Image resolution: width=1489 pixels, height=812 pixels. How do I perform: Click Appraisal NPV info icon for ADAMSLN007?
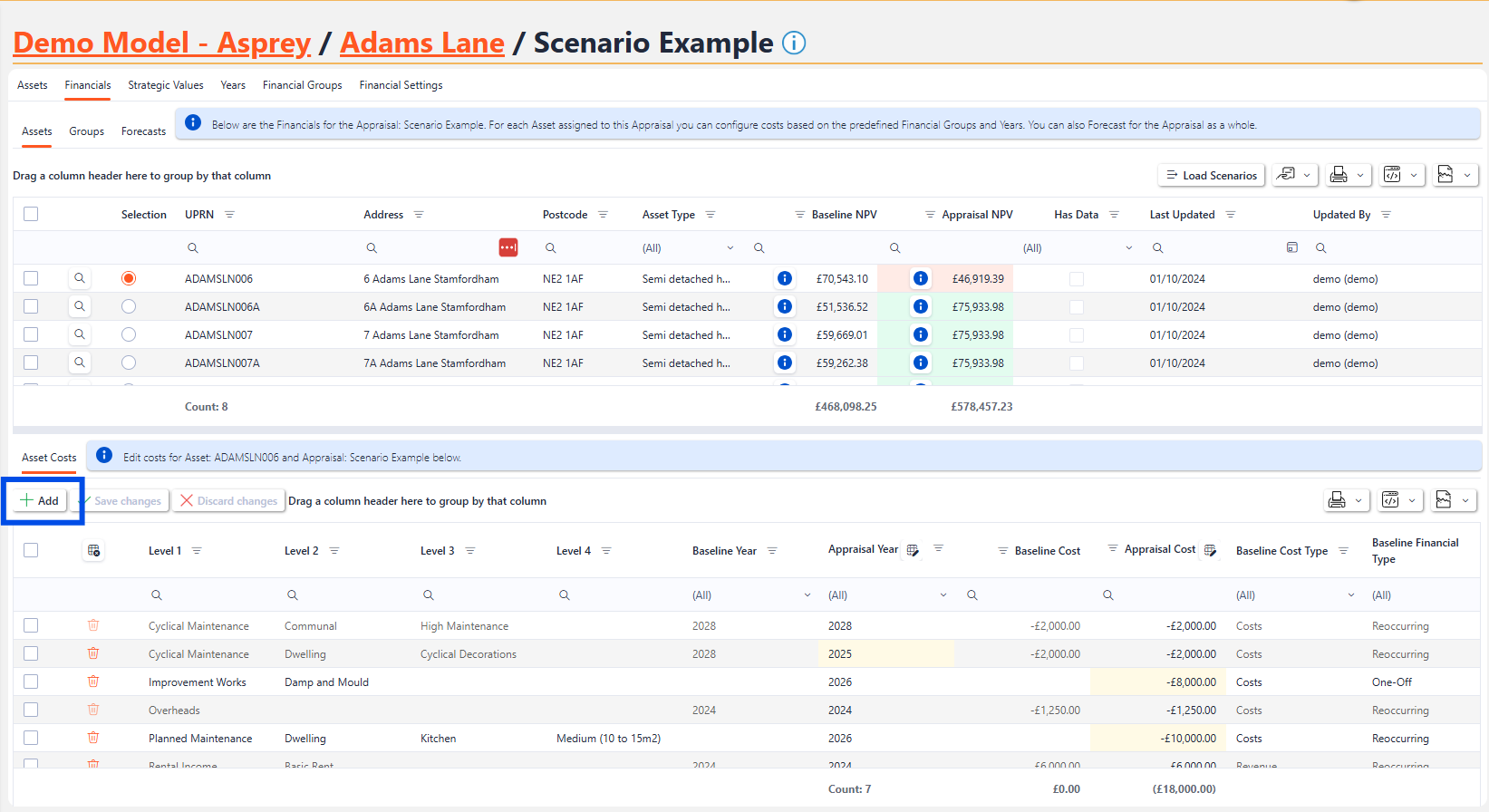pyautogui.click(x=921, y=335)
